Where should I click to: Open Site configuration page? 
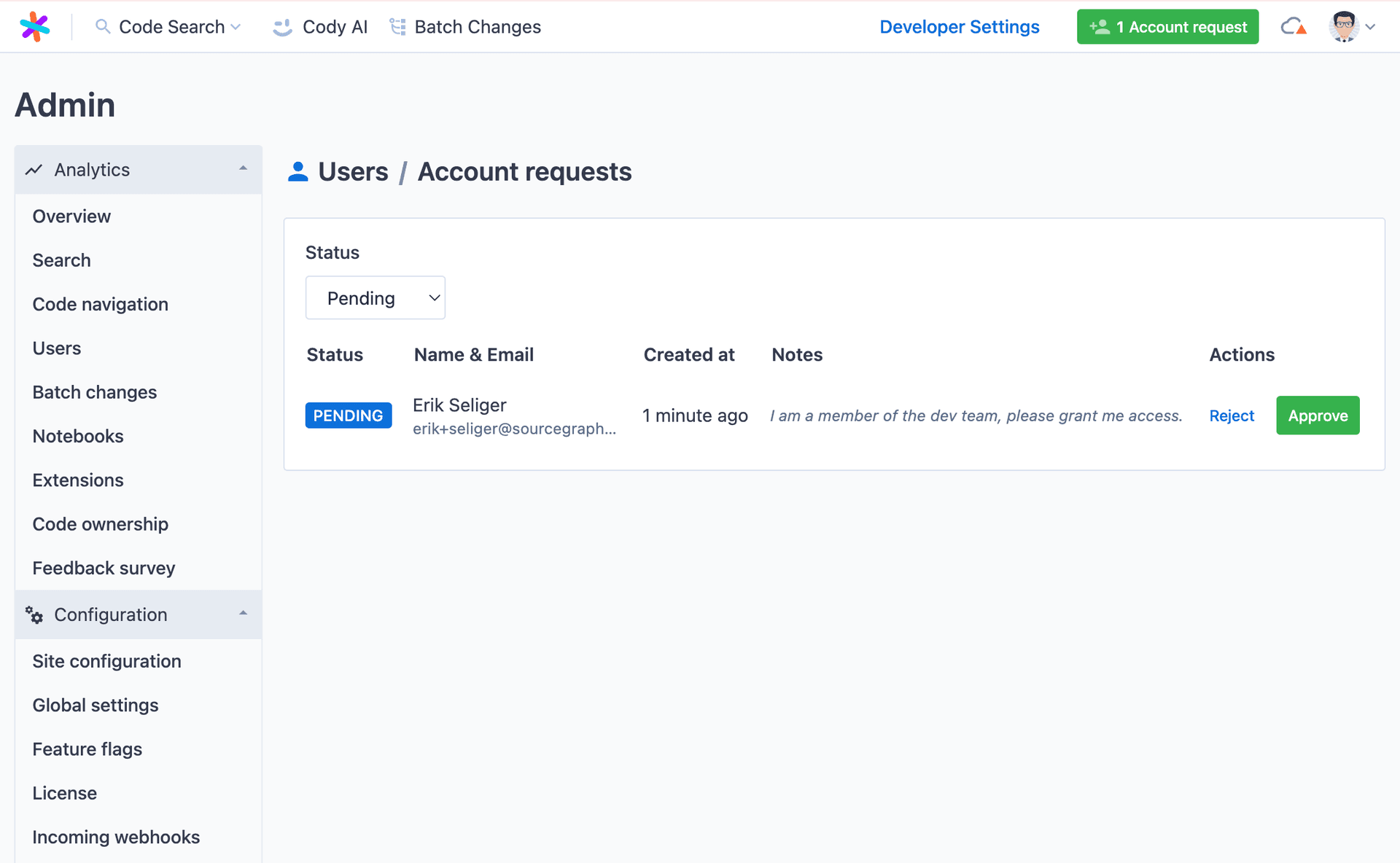point(107,661)
